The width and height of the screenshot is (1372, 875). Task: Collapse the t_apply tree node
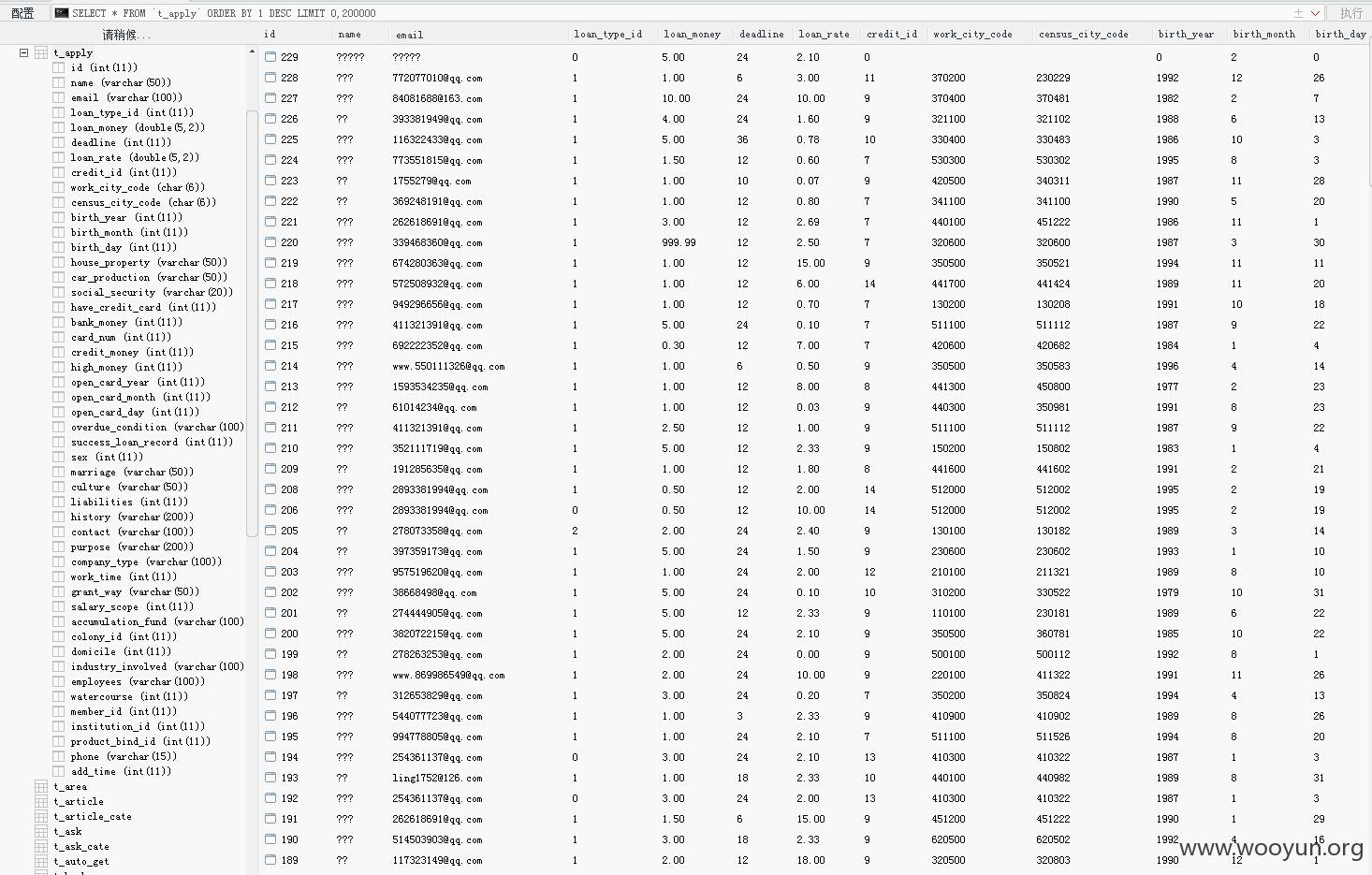coord(24,53)
